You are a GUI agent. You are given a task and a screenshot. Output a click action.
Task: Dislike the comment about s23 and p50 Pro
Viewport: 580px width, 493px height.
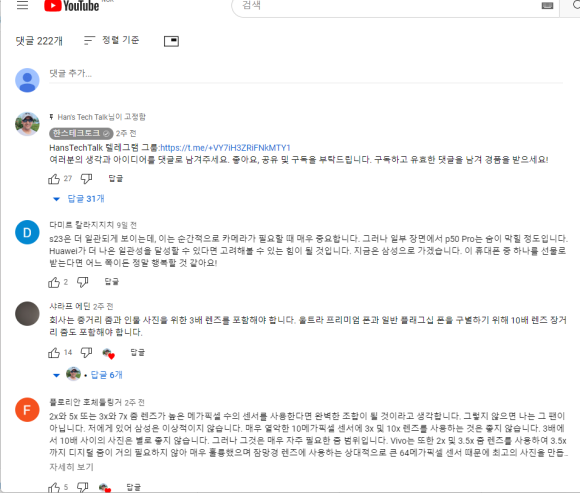click(x=82, y=282)
